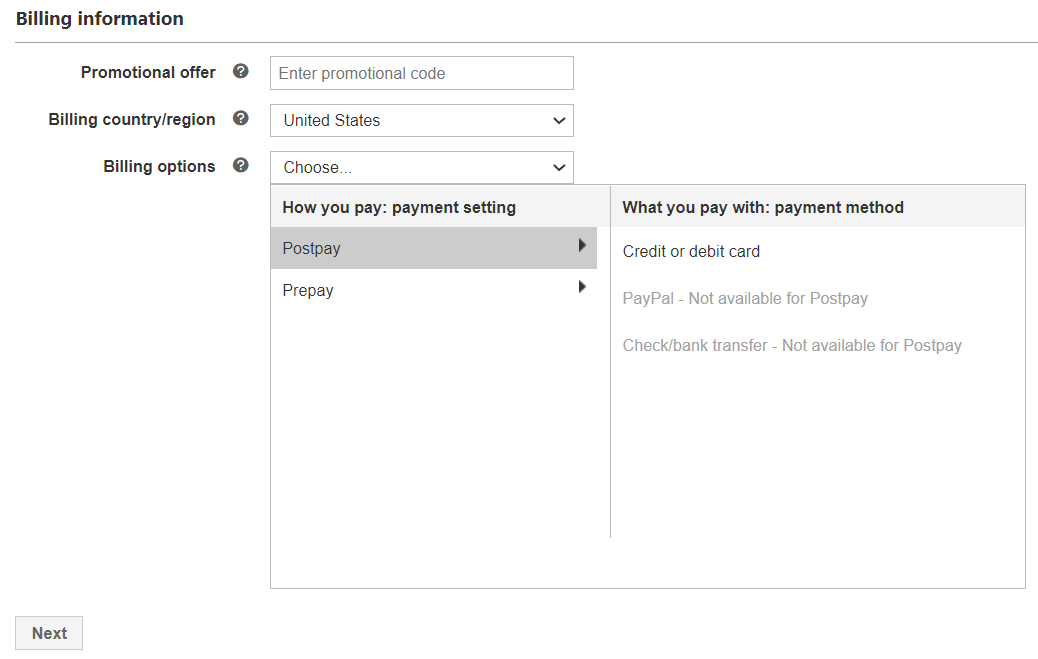Screen dimensions: 1038x659
Task: Click the PayPal - Not available for Postpay option
Action: tap(745, 298)
